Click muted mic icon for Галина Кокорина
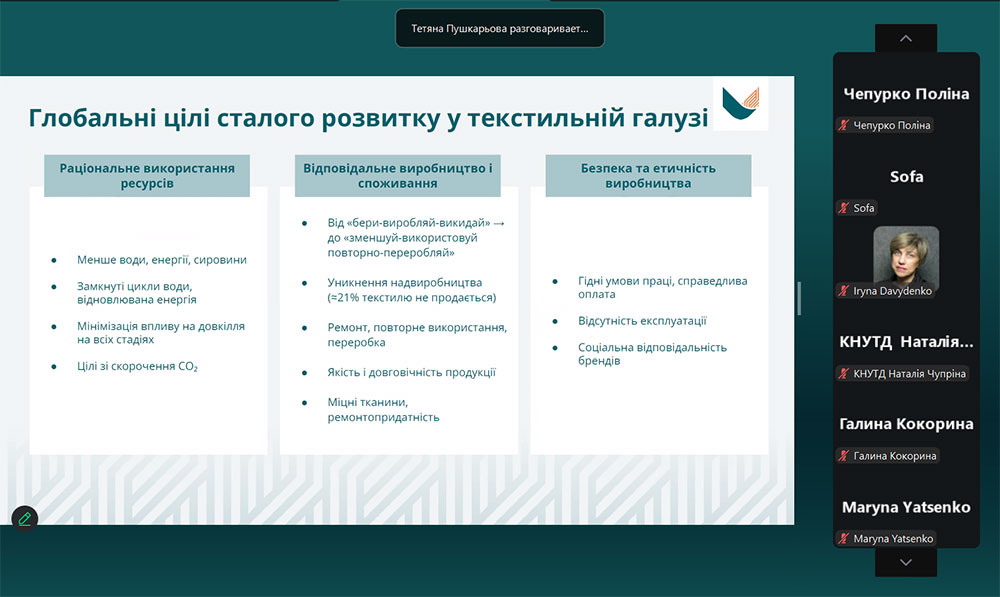This screenshot has height=597, width=1000. 844,456
